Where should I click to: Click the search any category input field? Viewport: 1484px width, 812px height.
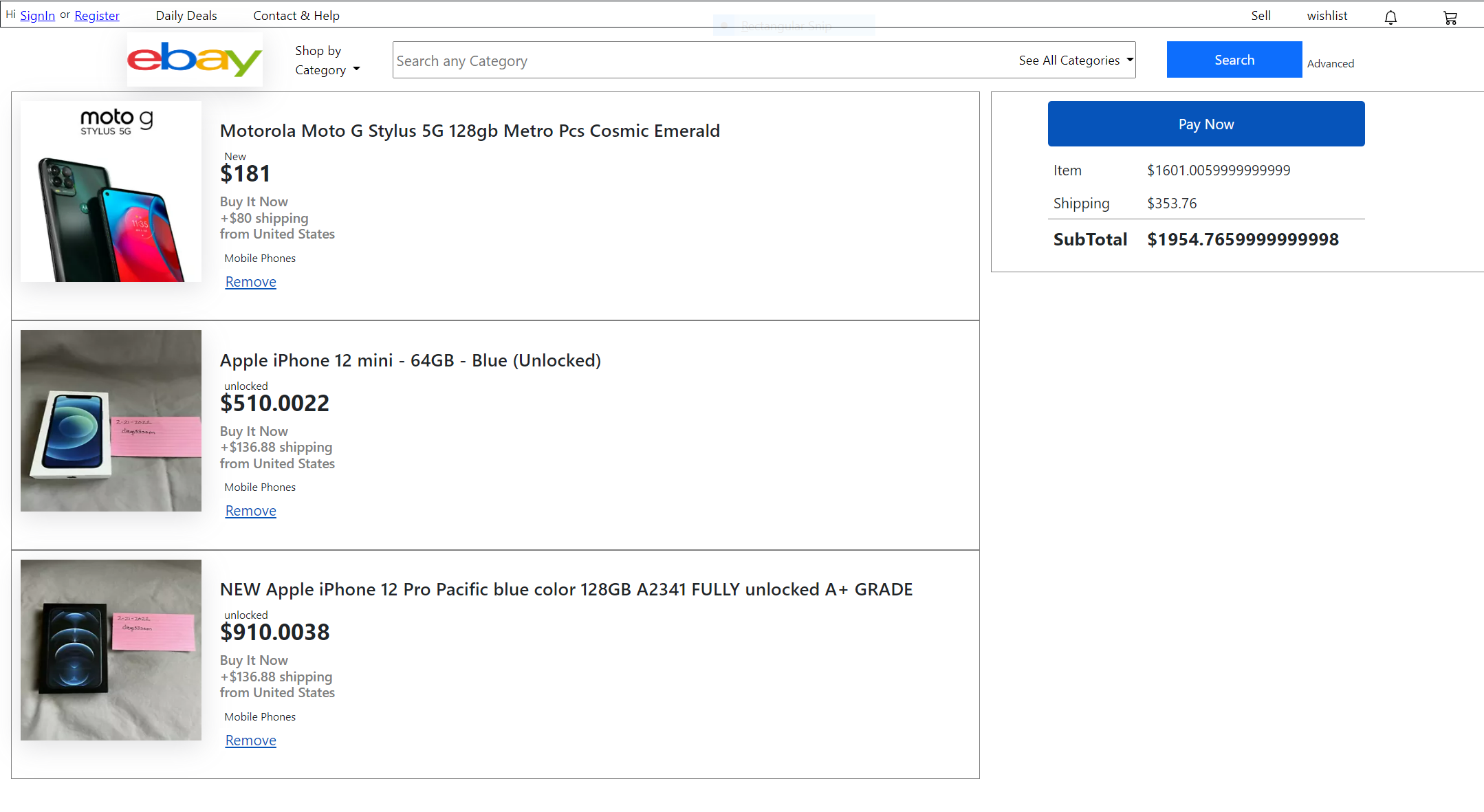[688, 60]
